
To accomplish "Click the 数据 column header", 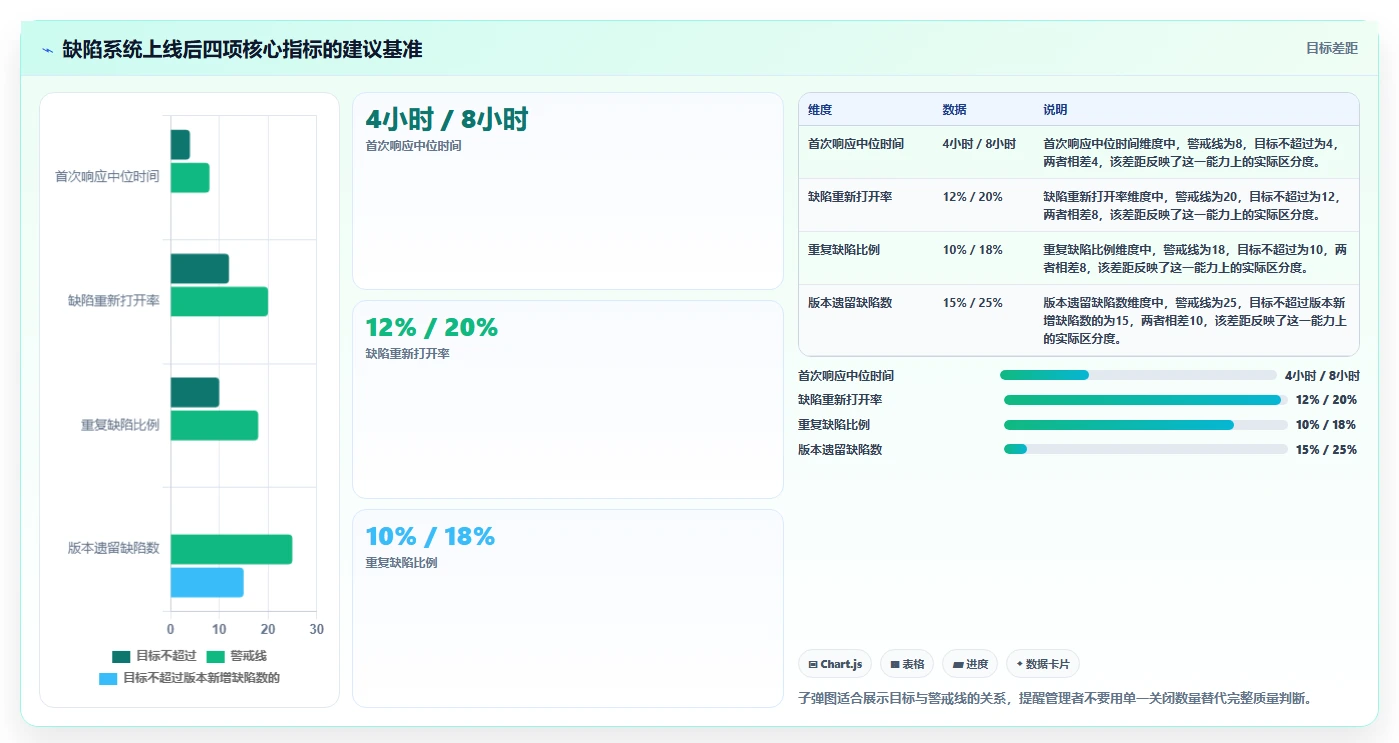I will pyautogui.click(x=954, y=110).
